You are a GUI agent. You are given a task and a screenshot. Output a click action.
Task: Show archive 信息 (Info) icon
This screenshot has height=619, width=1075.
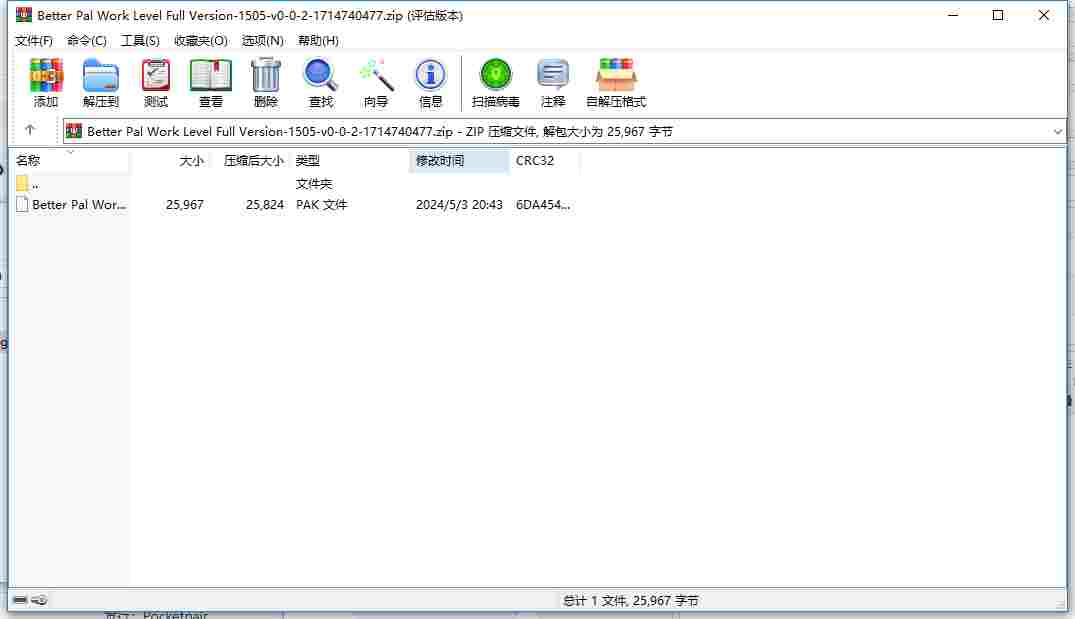pos(431,83)
